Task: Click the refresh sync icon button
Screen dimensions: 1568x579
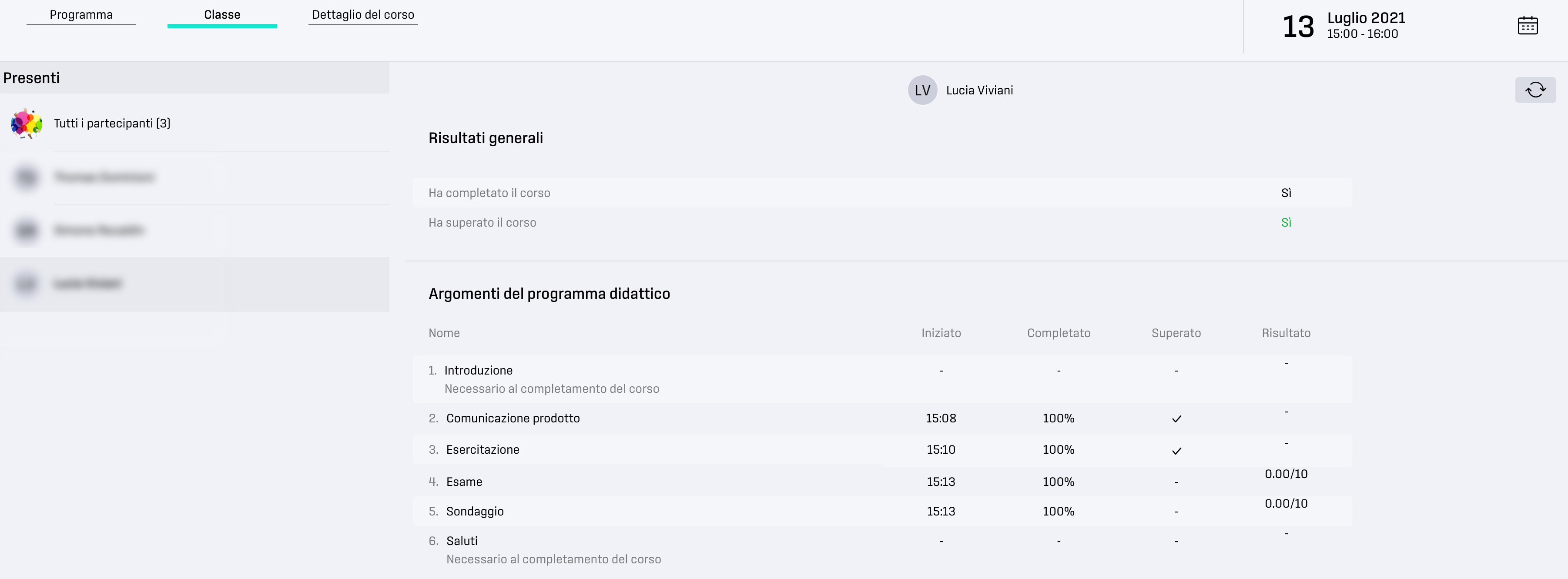Action: (x=1535, y=90)
